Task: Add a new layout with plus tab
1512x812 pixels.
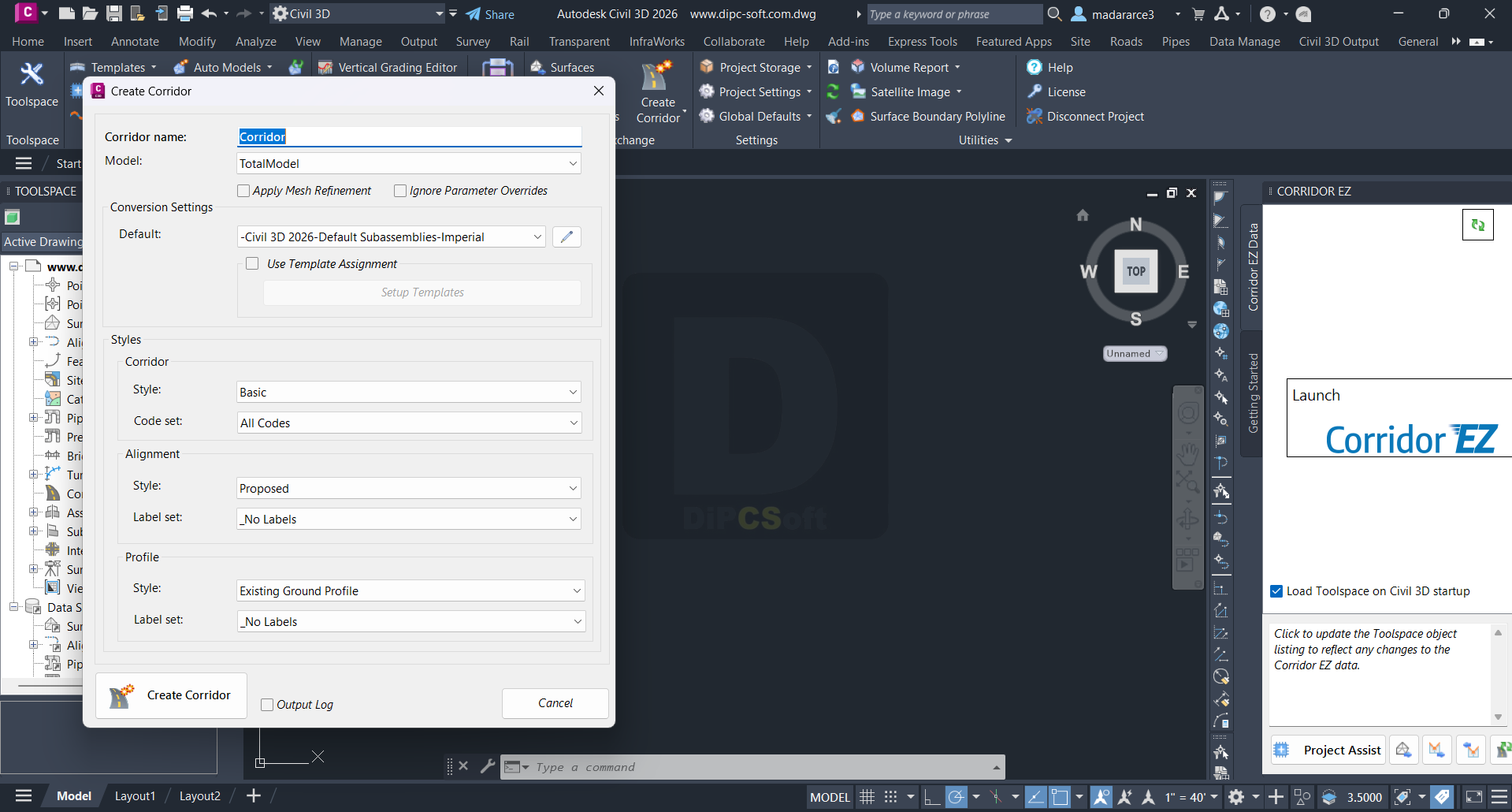Action: click(x=254, y=796)
